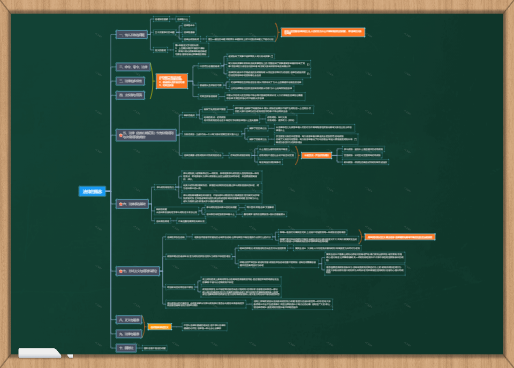
Task: Click the white eraser on the chalkboard ledge
Action: click(x=40, y=353)
